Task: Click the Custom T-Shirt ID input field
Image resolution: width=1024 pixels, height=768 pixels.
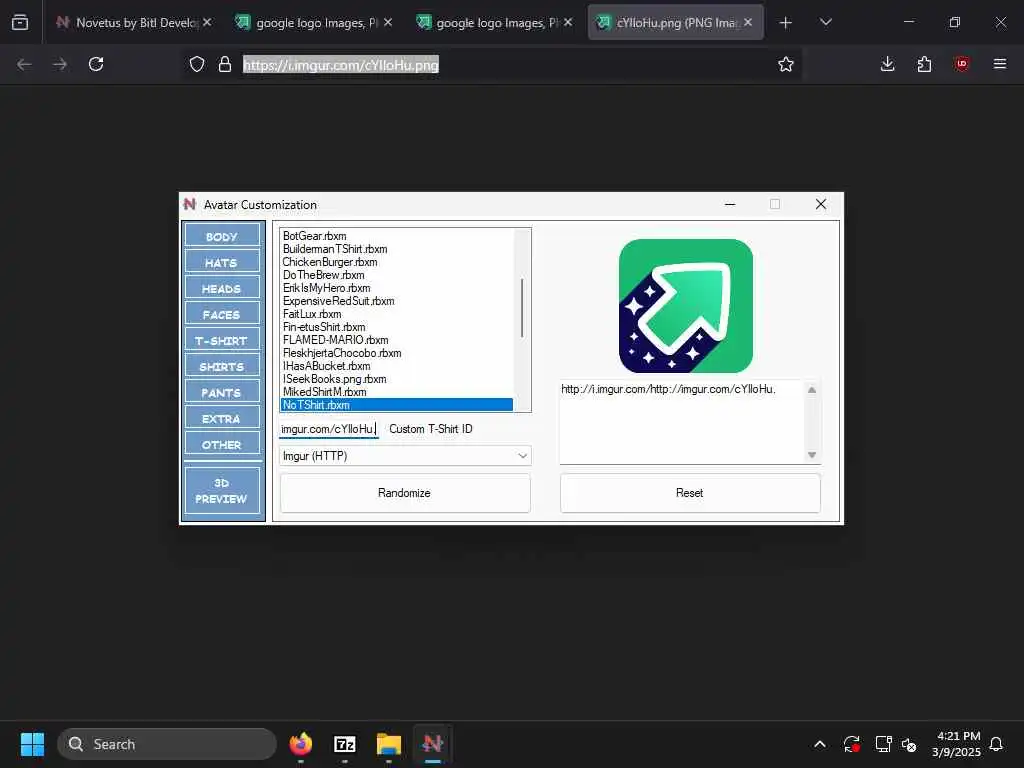Action: pyautogui.click(x=328, y=429)
